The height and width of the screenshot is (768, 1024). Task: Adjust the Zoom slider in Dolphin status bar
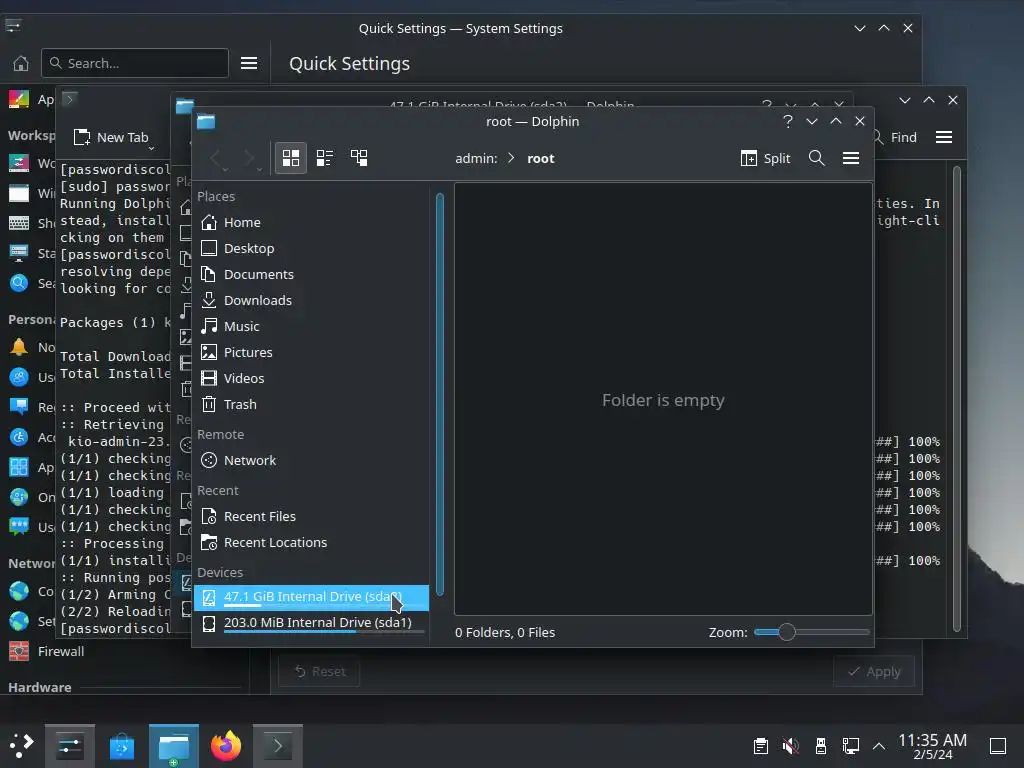click(x=811, y=632)
